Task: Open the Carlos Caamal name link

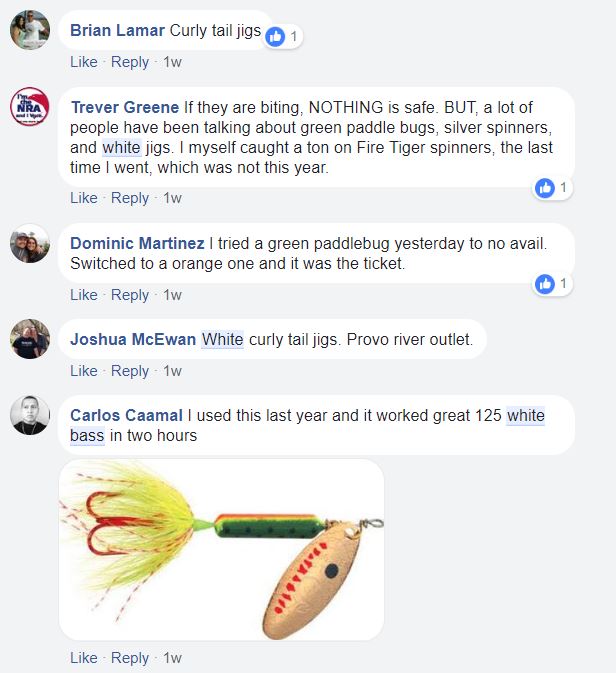Action: click(x=126, y=415)
